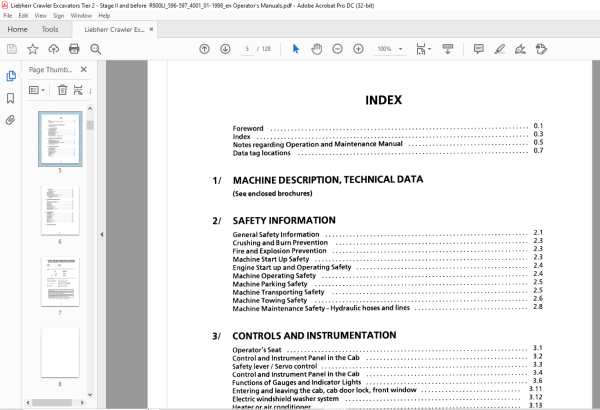Print the document using printer icon

point(74,49)
